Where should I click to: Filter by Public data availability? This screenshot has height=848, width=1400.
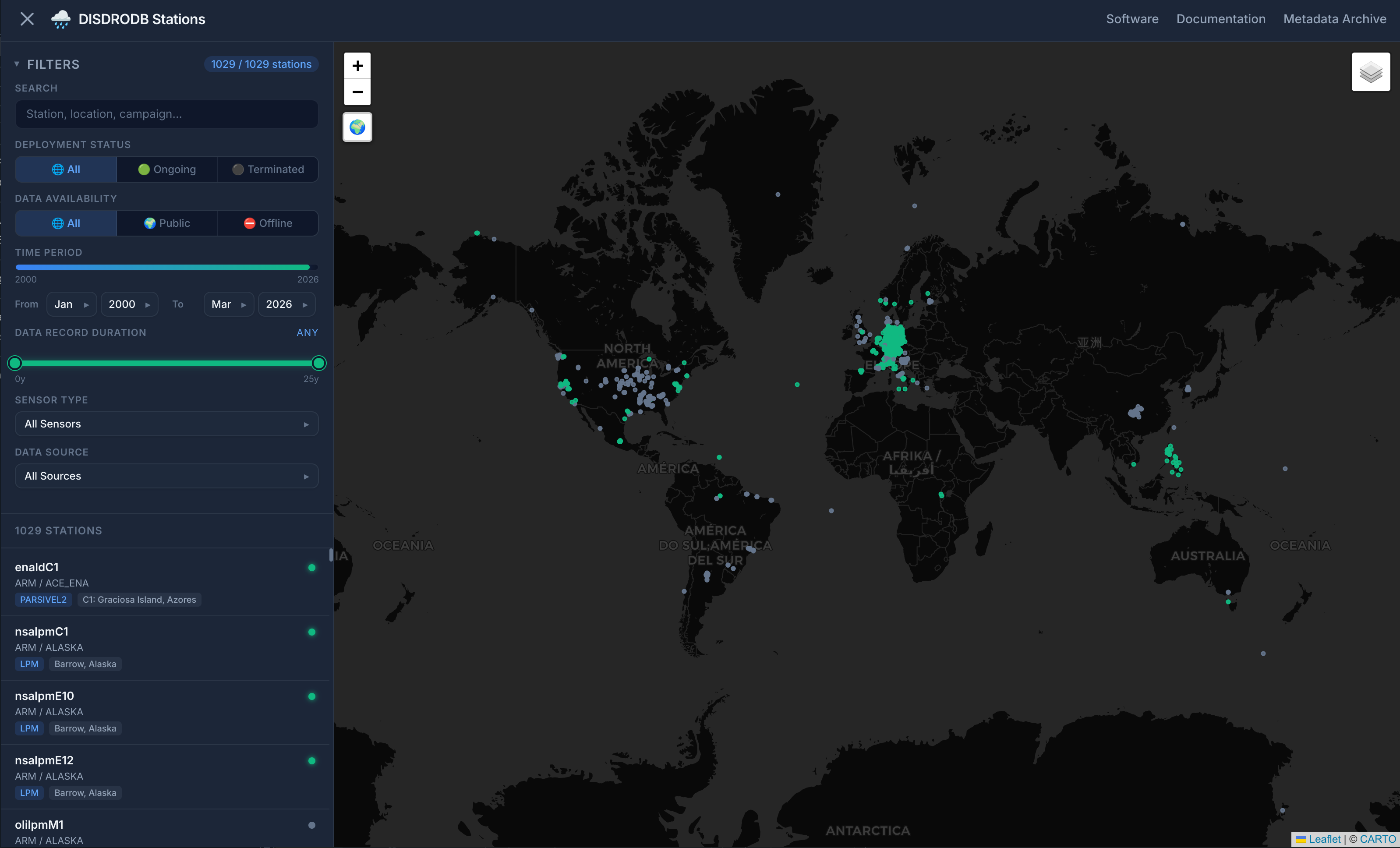[167, 223]
